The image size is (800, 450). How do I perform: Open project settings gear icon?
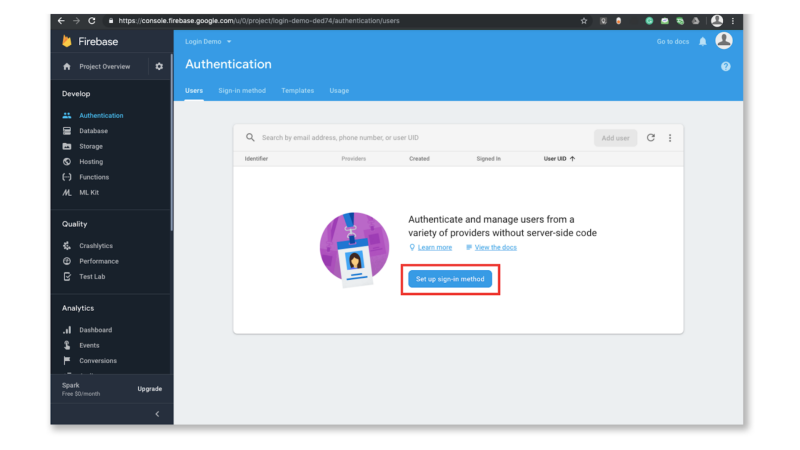click(x=159, y=66)
